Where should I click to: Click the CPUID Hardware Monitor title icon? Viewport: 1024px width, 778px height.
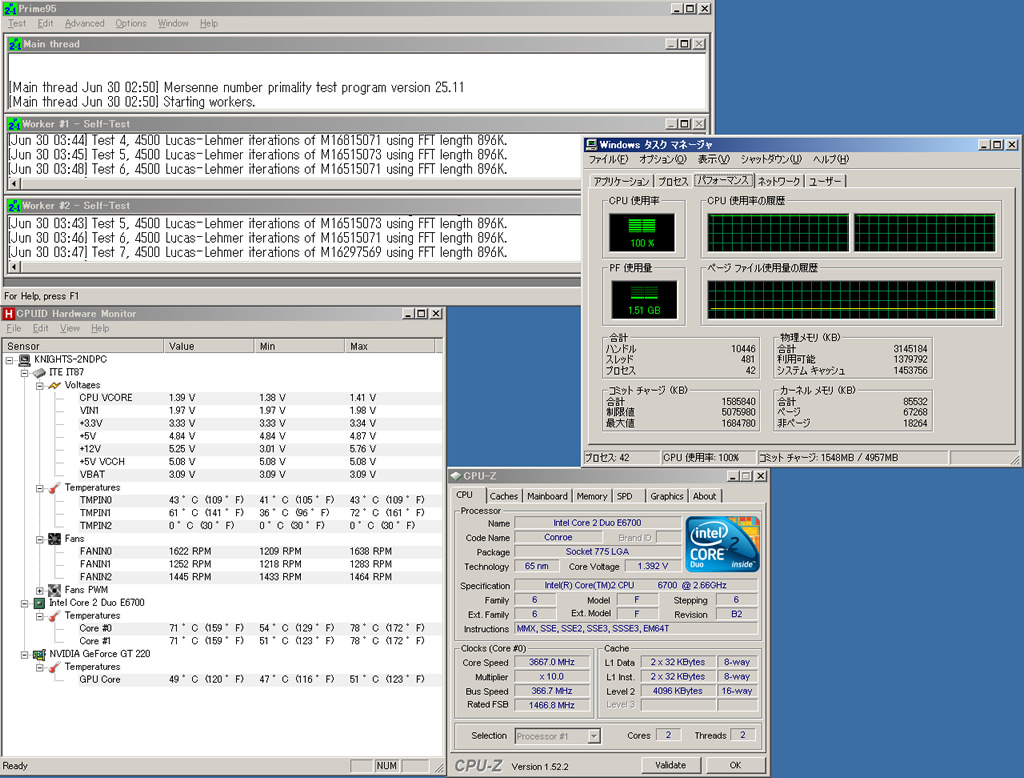point(9,314)
